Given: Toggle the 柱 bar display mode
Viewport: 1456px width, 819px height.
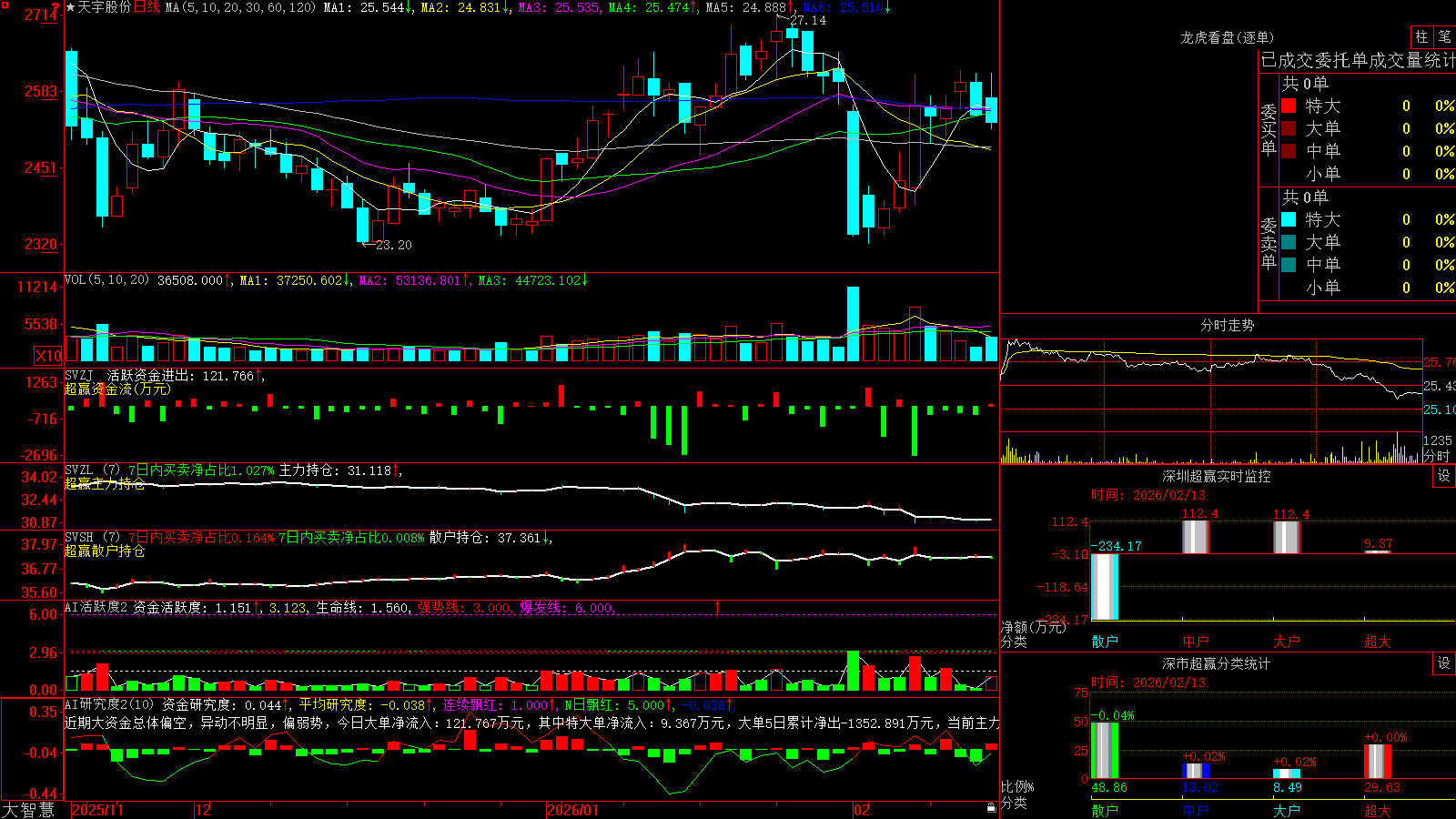Looking at the screenshot, I should tap(1421, 37).
